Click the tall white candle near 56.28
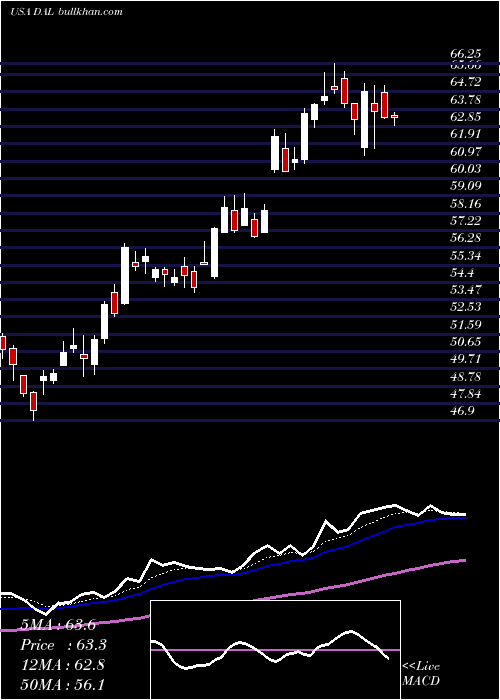The width and height of the screenshot is (500, 700). tap(125, 275)
